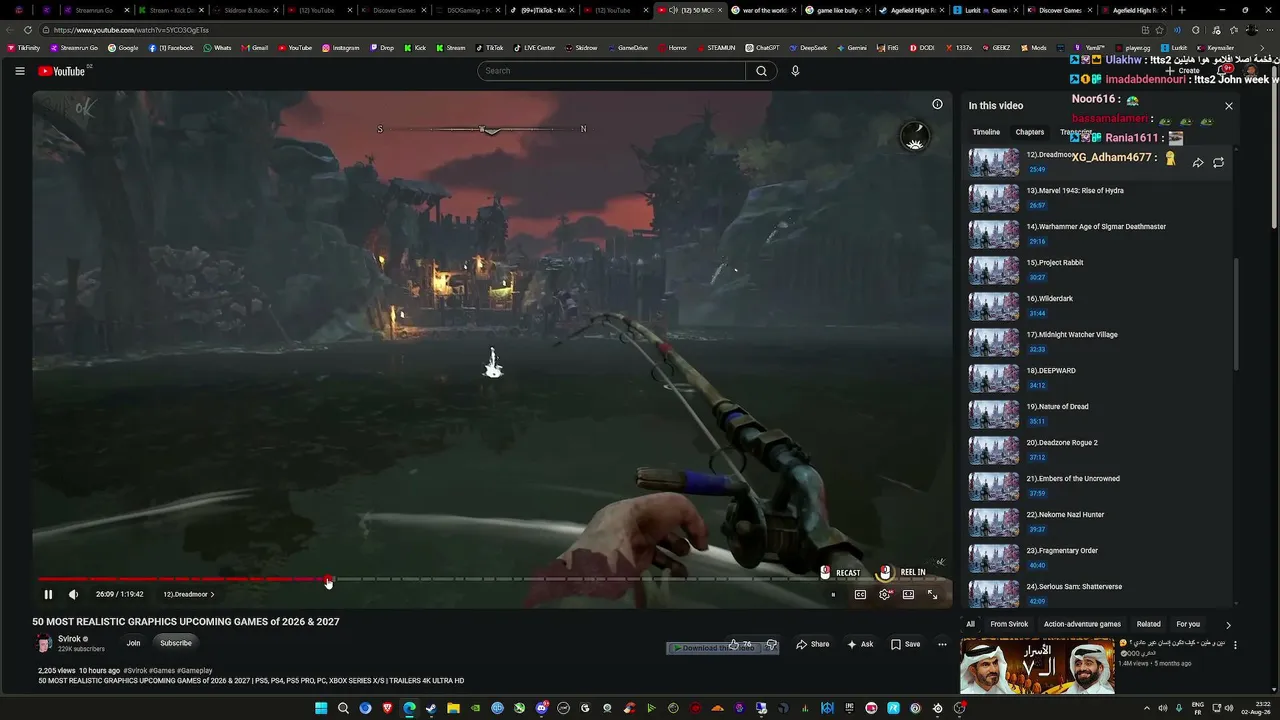Screen dimensions: 1280x720
Task: Pause the video playback
Action: pos(48,594)
